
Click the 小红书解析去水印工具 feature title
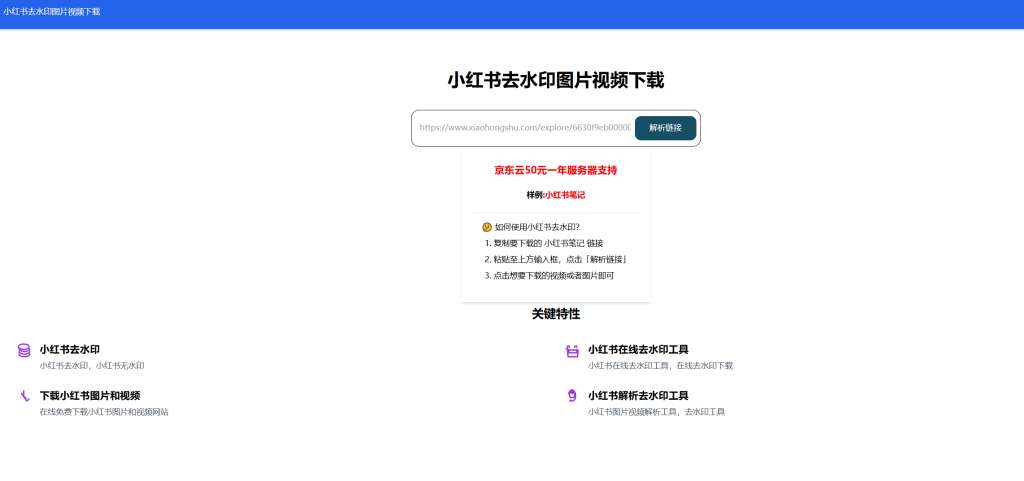pos(638,396)
